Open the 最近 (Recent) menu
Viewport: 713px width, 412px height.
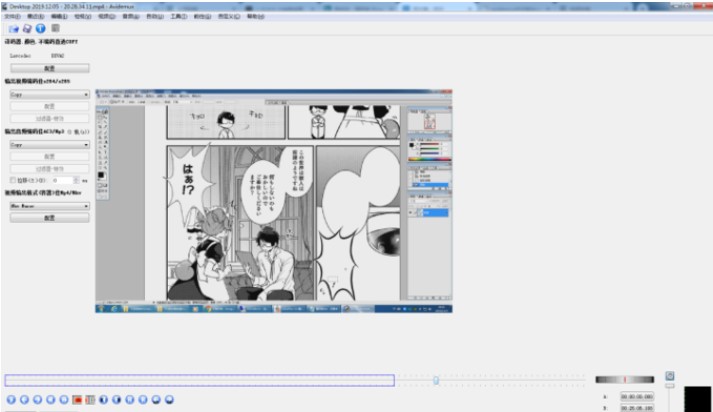tap(35, 16)
